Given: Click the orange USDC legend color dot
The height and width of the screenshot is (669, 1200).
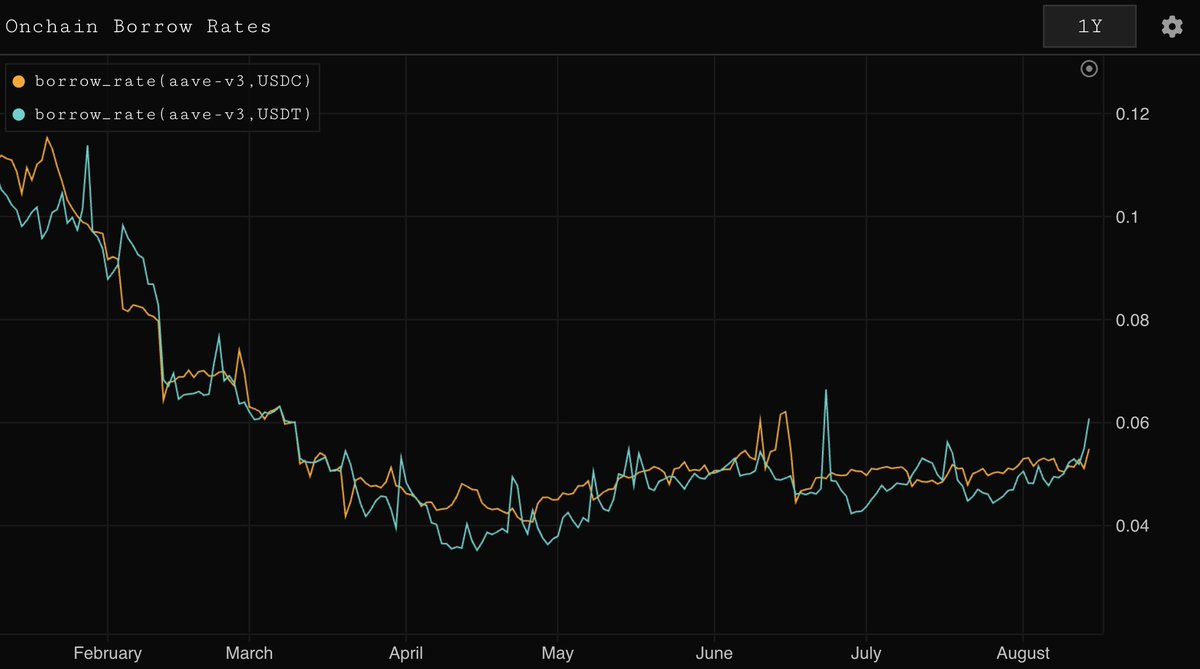Looking at the screenshot, I should click(x=18, y=80).
